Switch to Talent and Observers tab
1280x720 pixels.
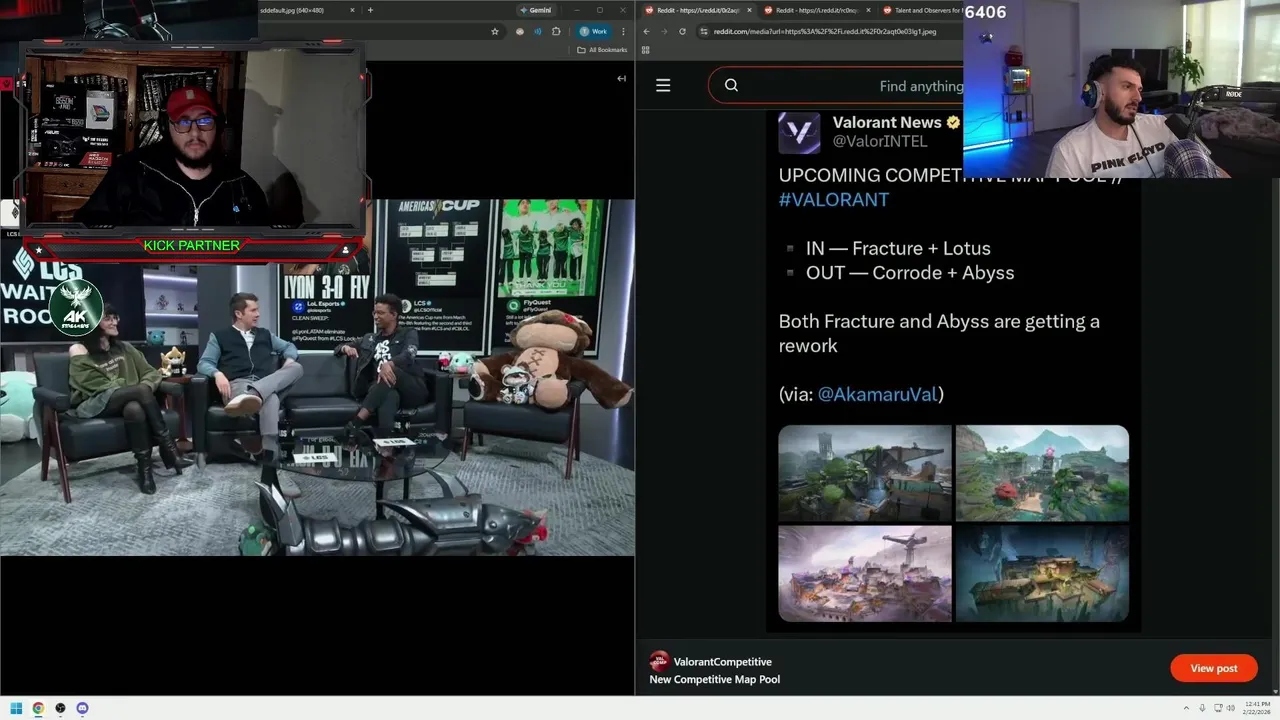(922, 10)
